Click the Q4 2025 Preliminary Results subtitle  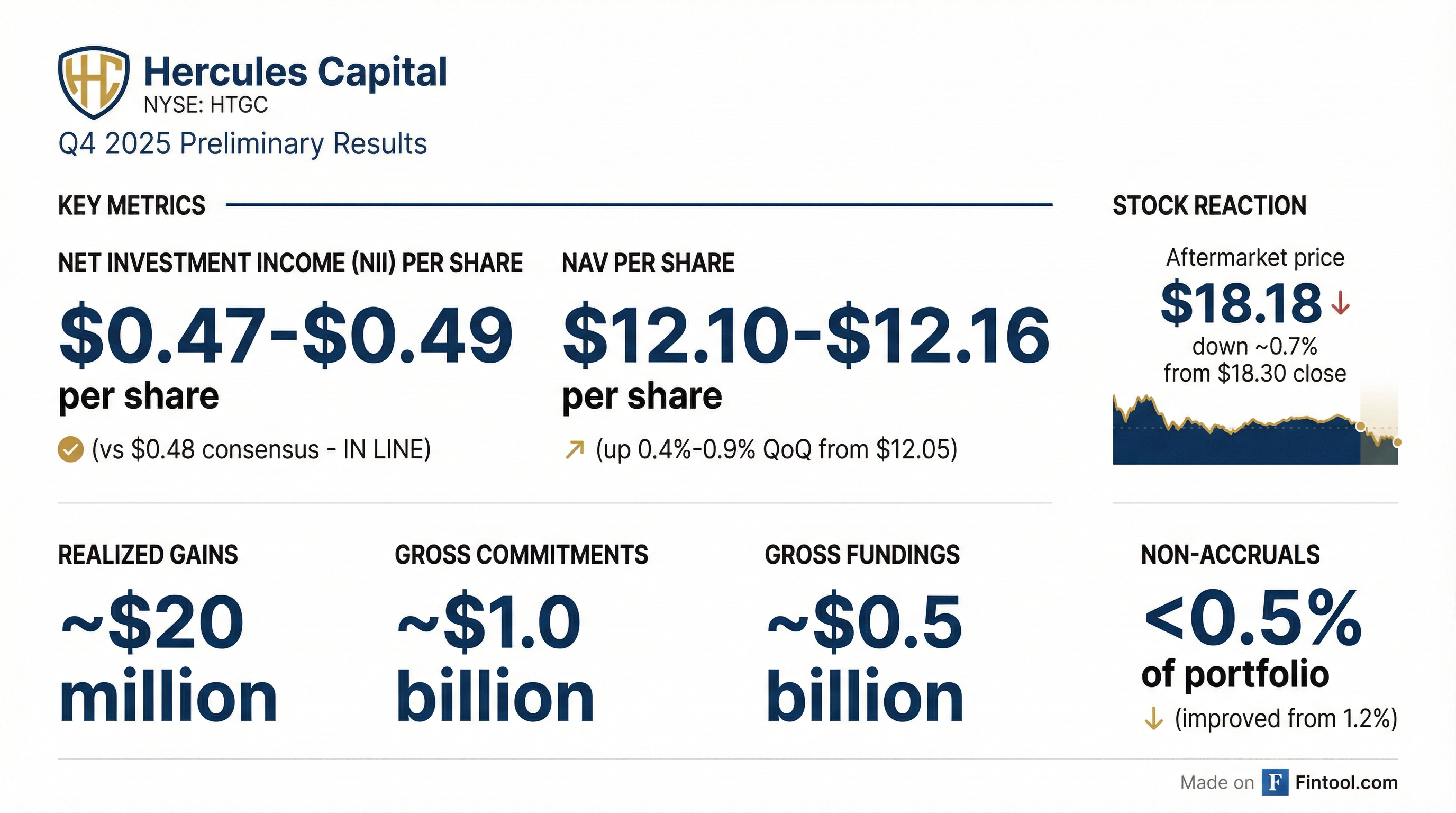(x=242, y=143)
